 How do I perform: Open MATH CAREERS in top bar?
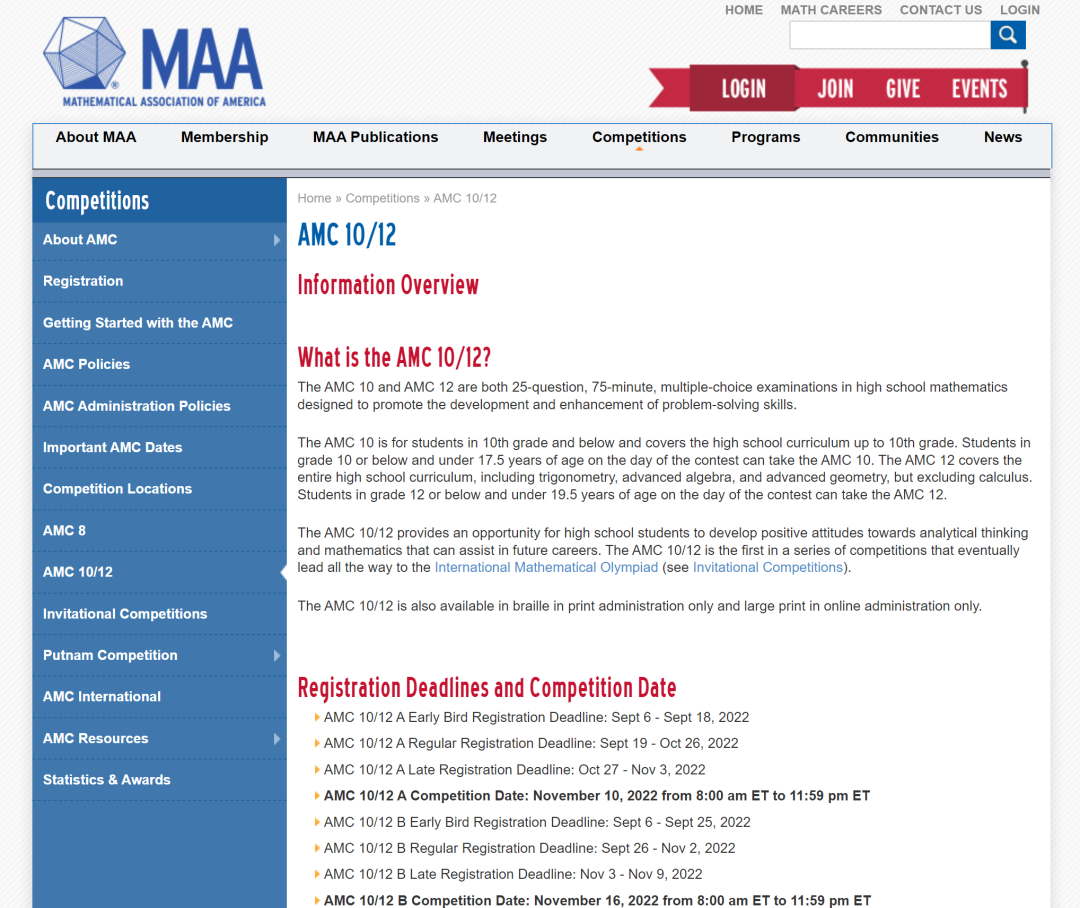(x=831, y=10)
